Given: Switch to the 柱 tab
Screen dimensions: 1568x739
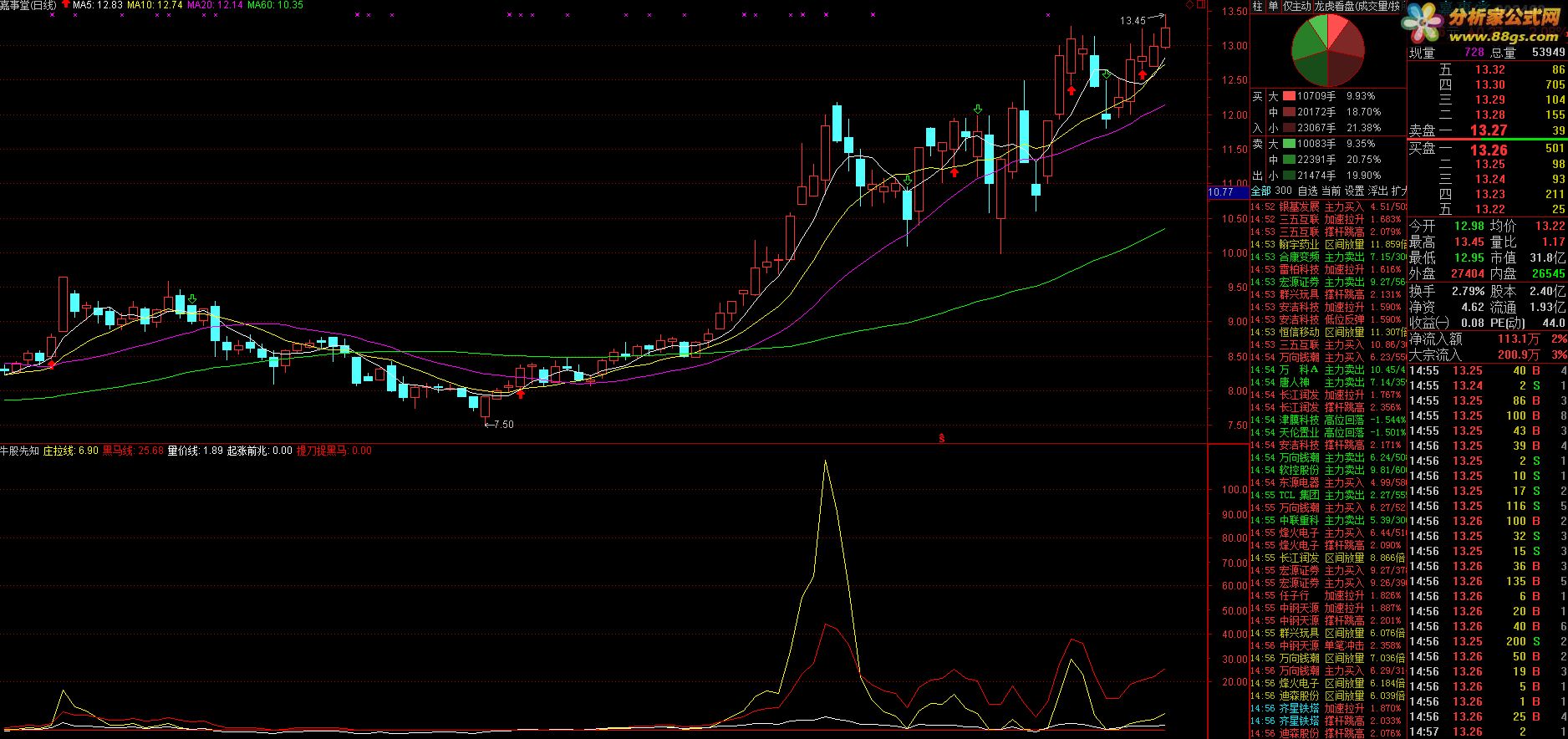Looking at the screenshot, I should (1257, 6).
